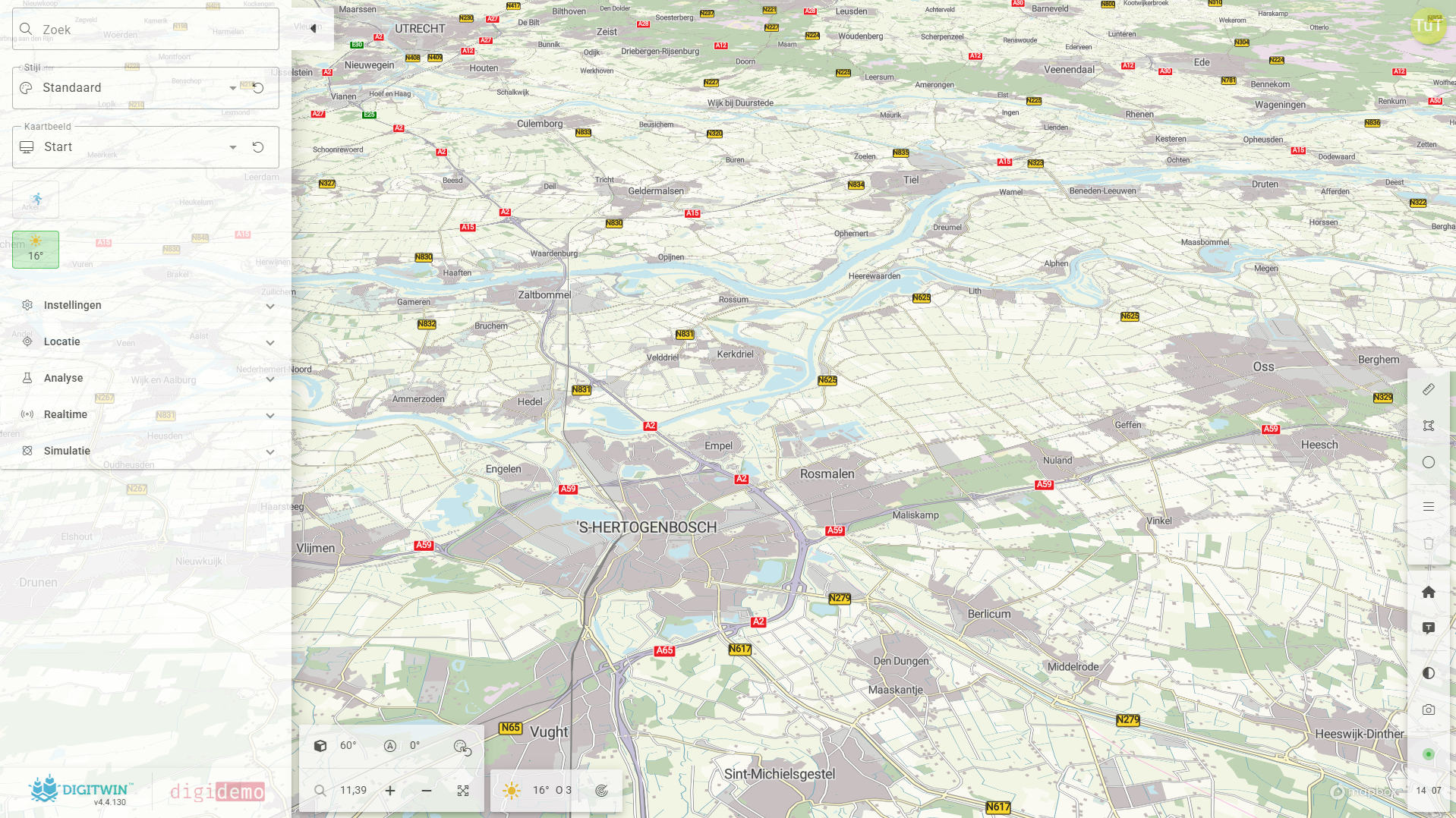Zoom in with the plus button
The image size is (1456, 818).
coord(390,790)
